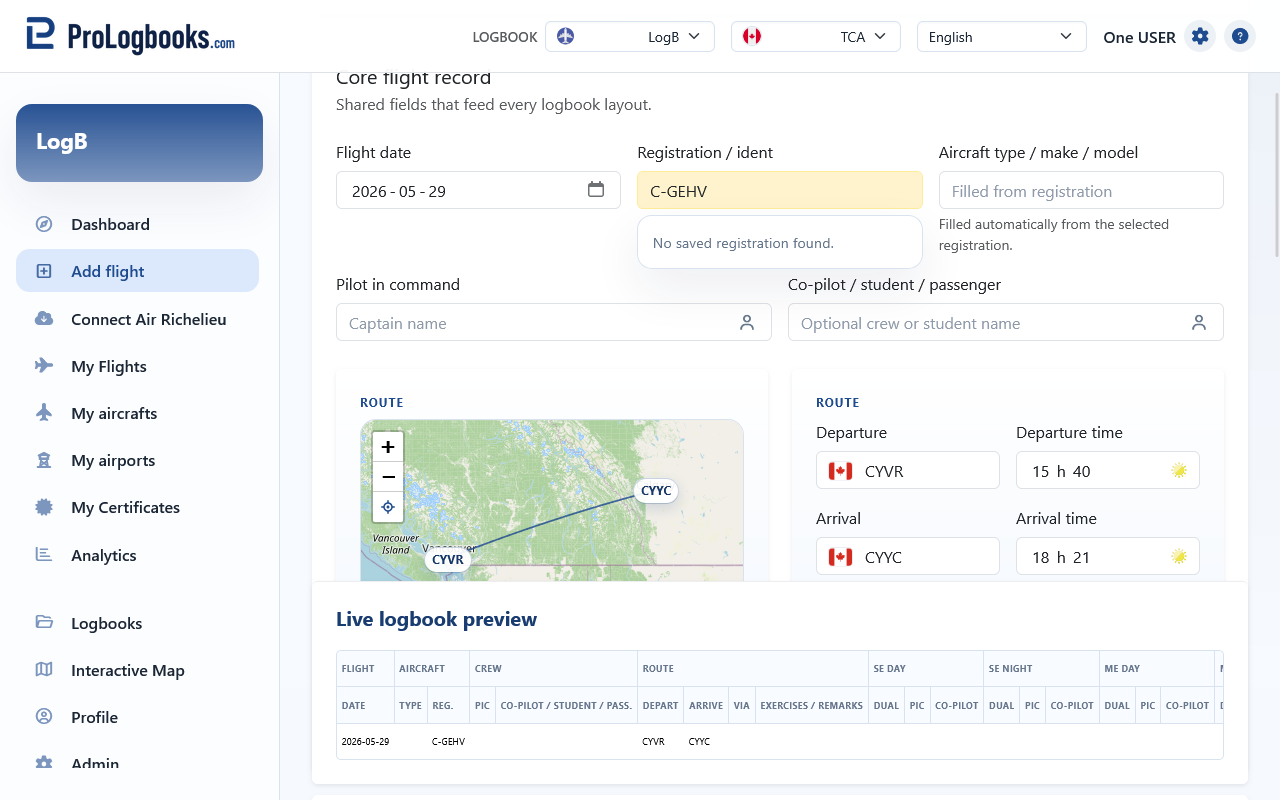Open the LogB logbook dropdown

630,37
